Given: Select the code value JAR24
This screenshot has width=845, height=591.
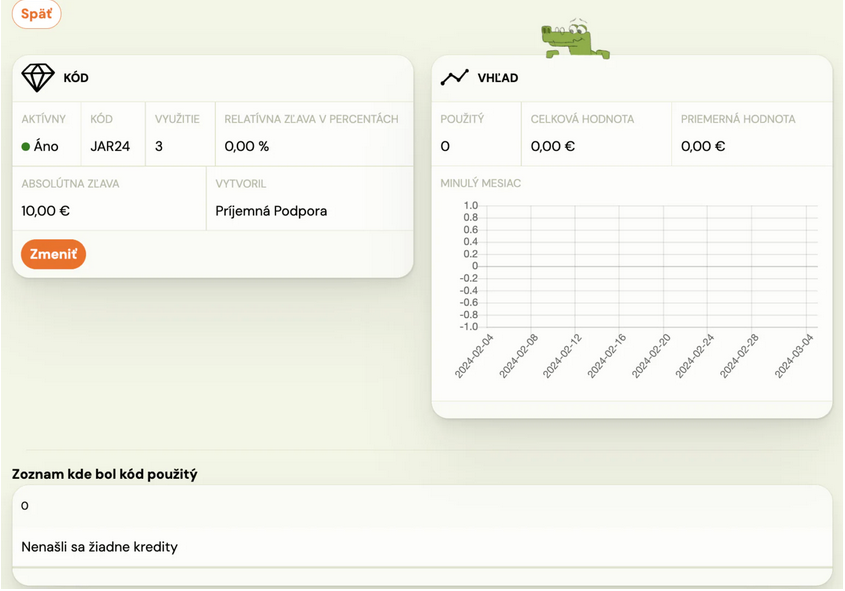Looking at the screenshot, I should (110, 147).
